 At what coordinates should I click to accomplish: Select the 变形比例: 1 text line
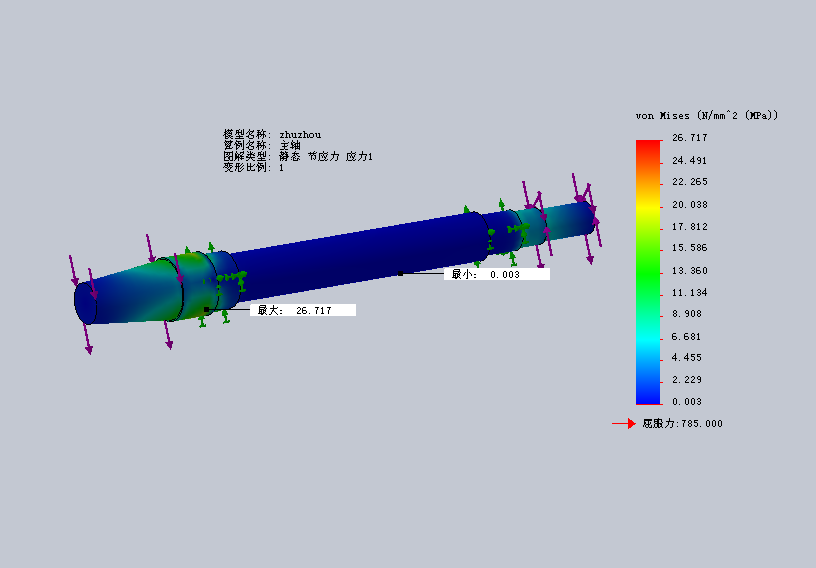click(x=253, y=168)
